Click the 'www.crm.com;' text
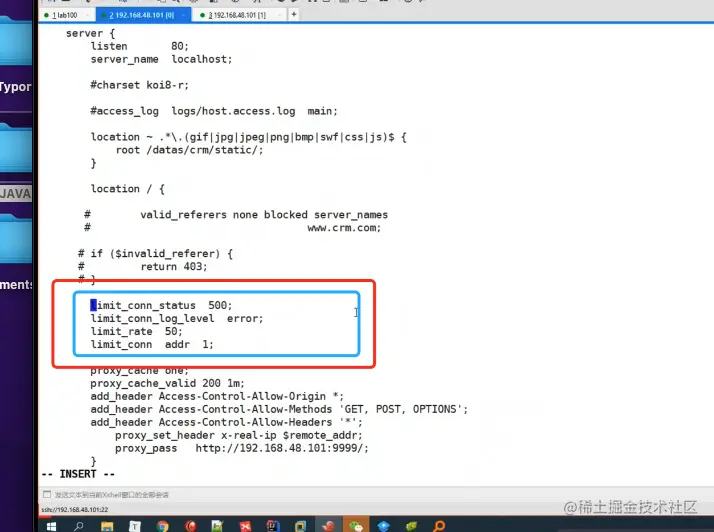714x532 pixels. point(344,228)
